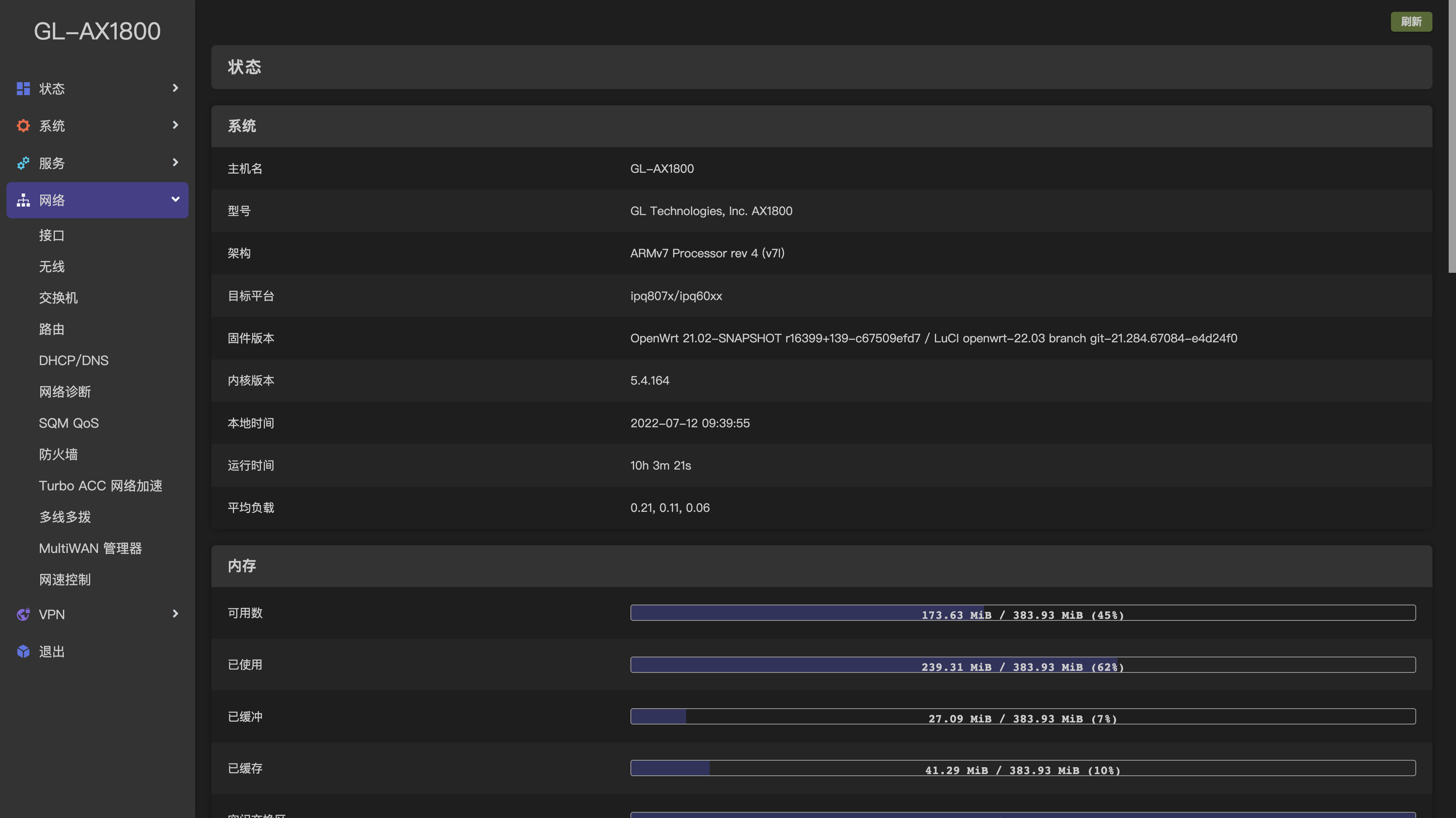The image size is (1456, 818).
Task: Click the green 刷新 refresh button
Action: click(1411, 22)
